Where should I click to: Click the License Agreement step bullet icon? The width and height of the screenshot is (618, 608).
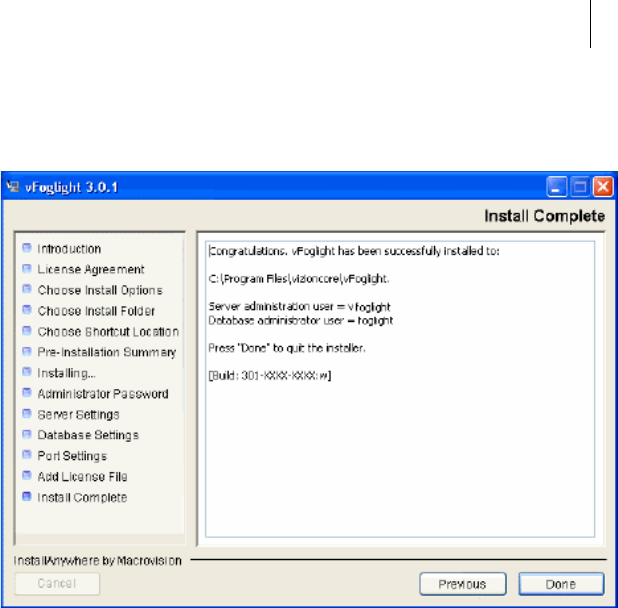click(x=27, y=269)
